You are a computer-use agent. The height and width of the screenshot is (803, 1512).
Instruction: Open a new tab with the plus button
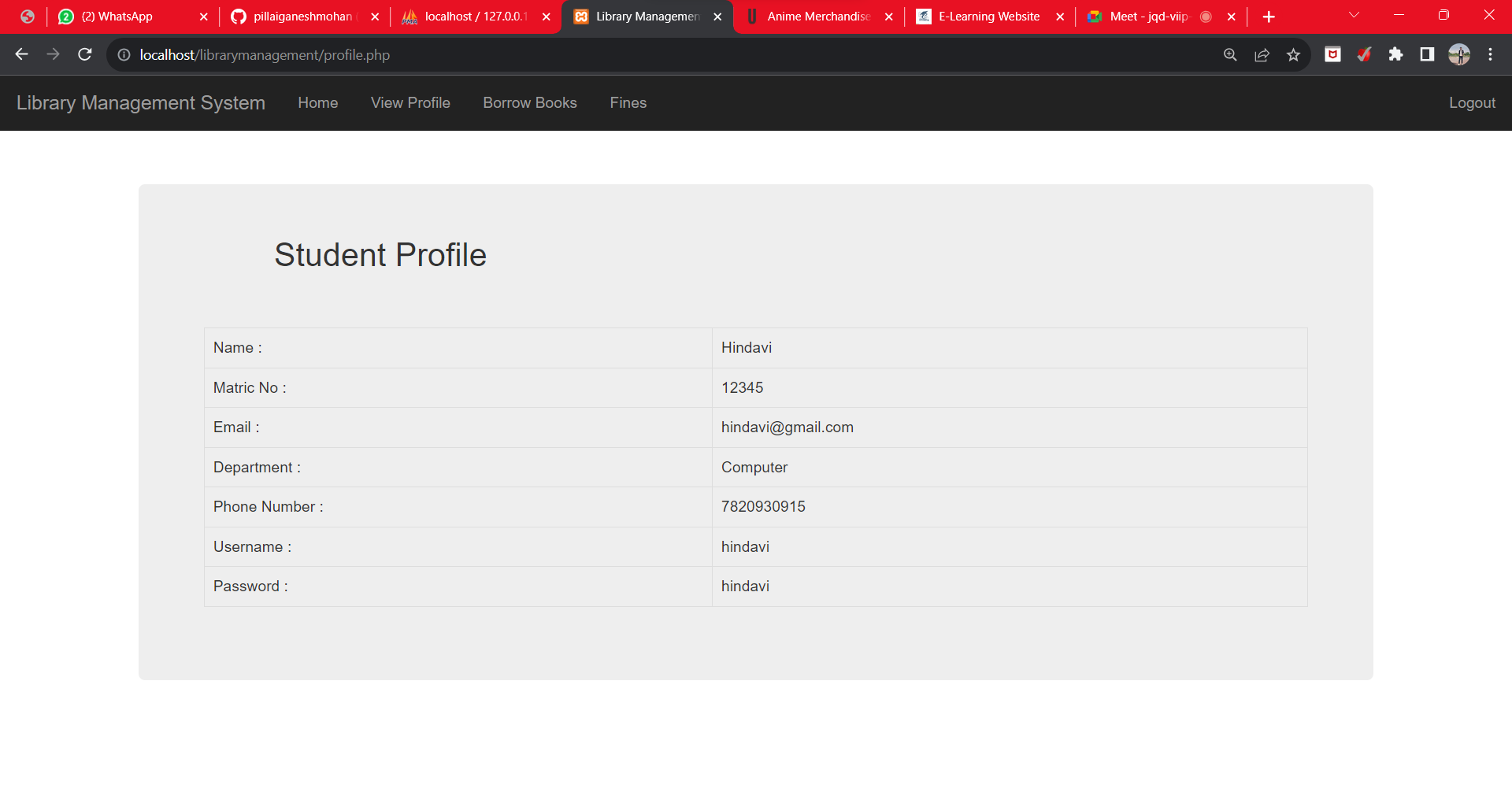tap(1269, 16)
